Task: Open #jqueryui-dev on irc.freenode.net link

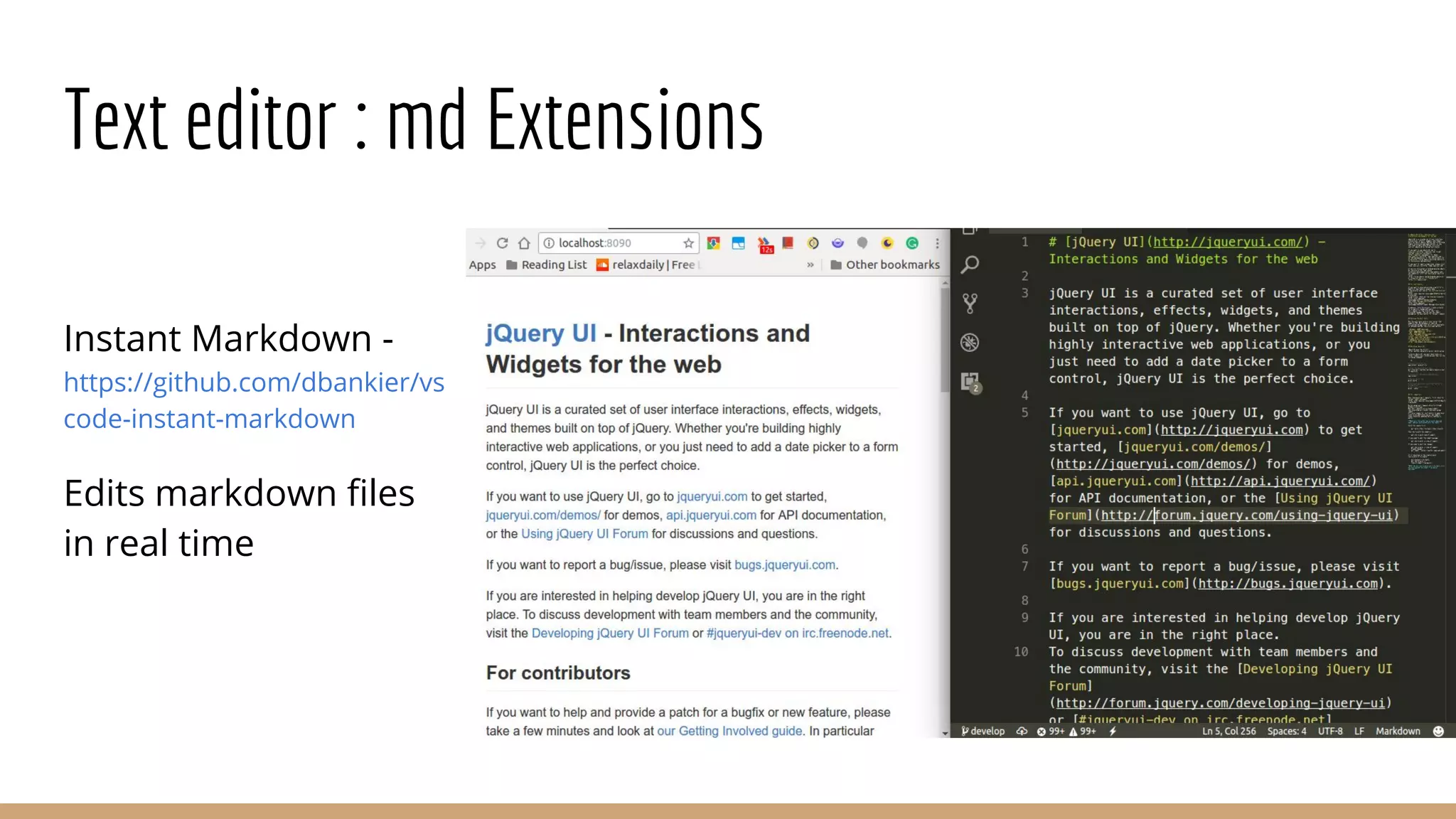Action: point(798,633)
